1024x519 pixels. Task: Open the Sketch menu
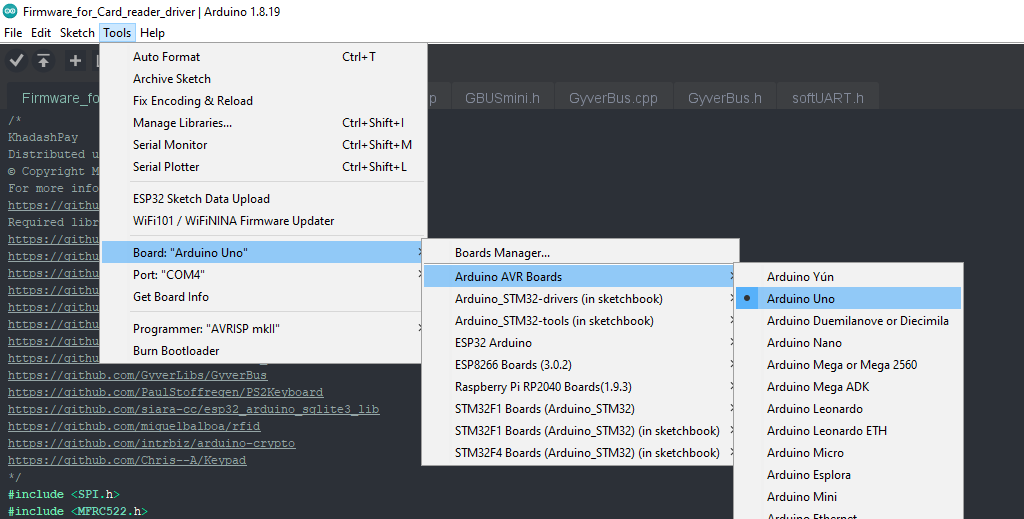pyautogui.click(x=77, y=33)
